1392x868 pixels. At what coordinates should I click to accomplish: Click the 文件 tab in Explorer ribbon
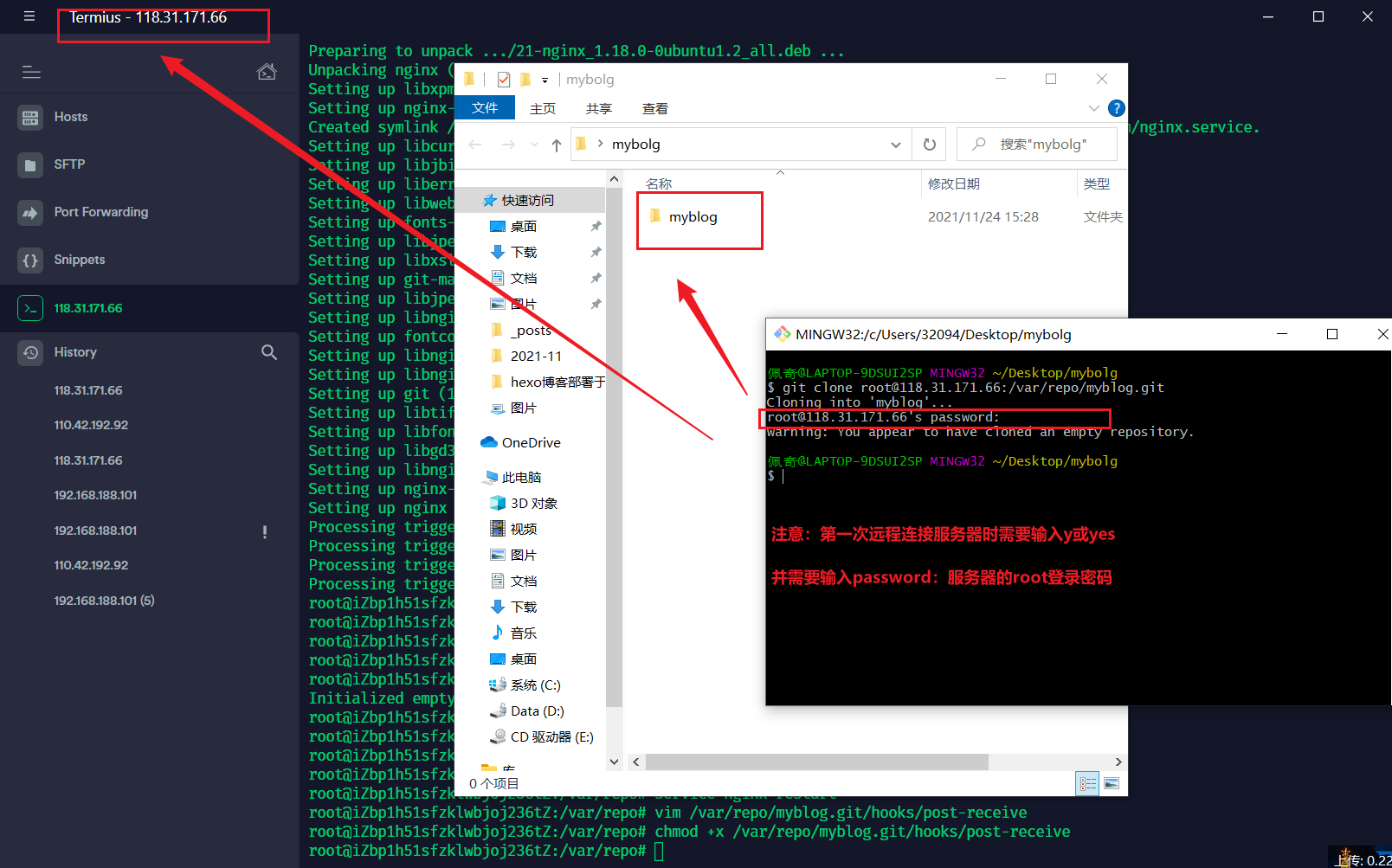485,108
